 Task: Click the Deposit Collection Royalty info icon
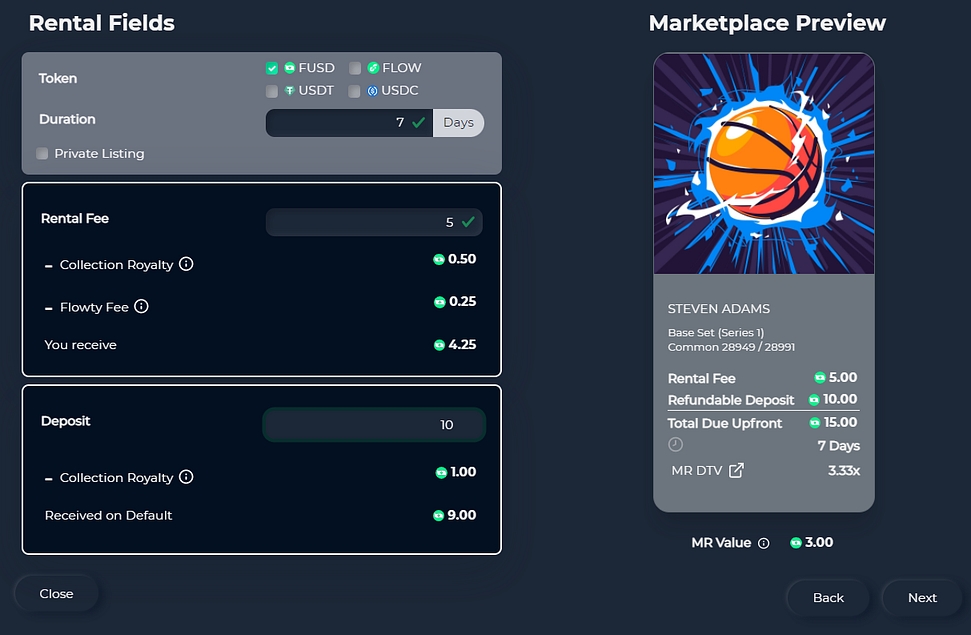[186, 478]
